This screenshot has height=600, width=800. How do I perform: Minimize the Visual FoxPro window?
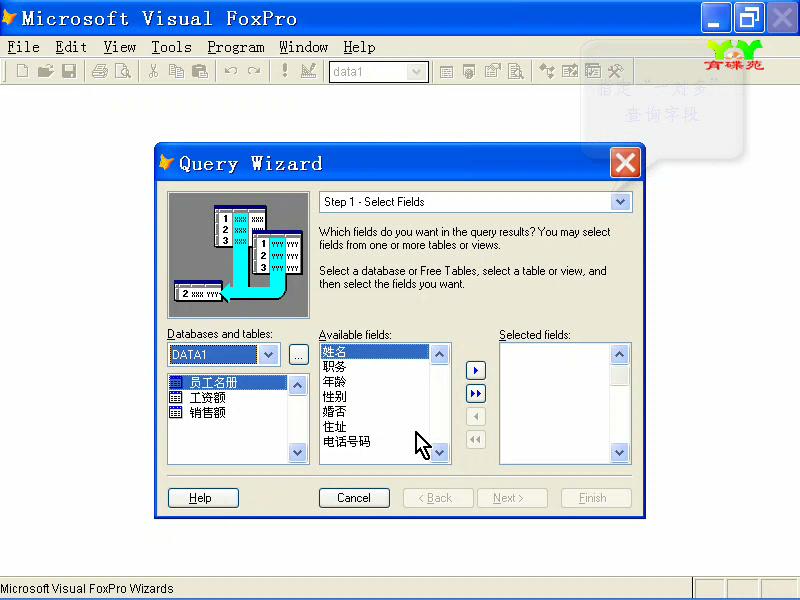point(716,18)
